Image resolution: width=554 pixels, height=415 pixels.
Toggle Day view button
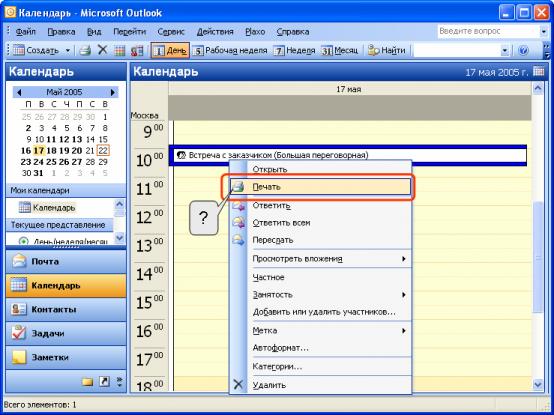pyautogui.click(x=170, y=51)
